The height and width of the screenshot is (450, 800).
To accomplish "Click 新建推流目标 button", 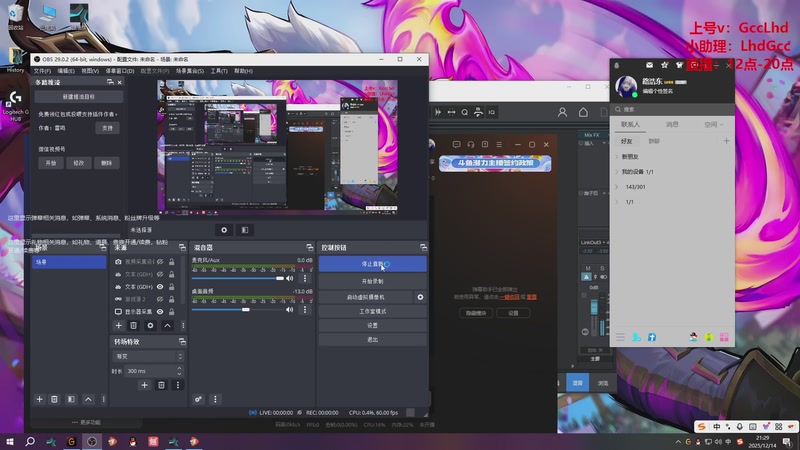I will (x=79, y=96).
